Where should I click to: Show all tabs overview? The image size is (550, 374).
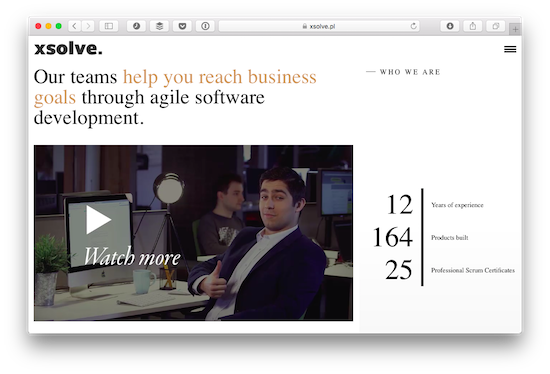tap(496, 26)
